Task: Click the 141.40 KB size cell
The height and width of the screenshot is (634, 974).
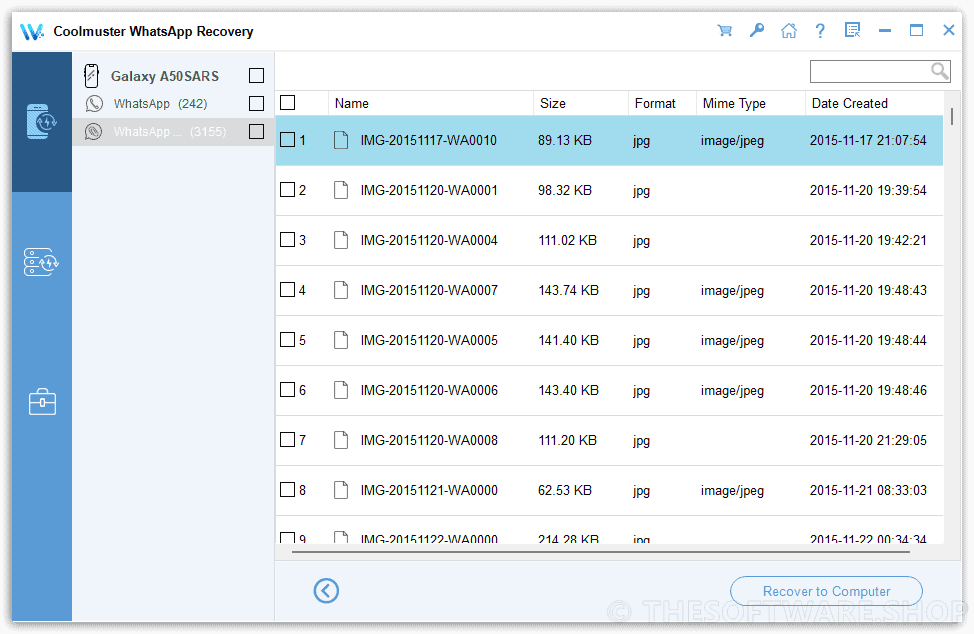Action: click(x=568, y=340)
